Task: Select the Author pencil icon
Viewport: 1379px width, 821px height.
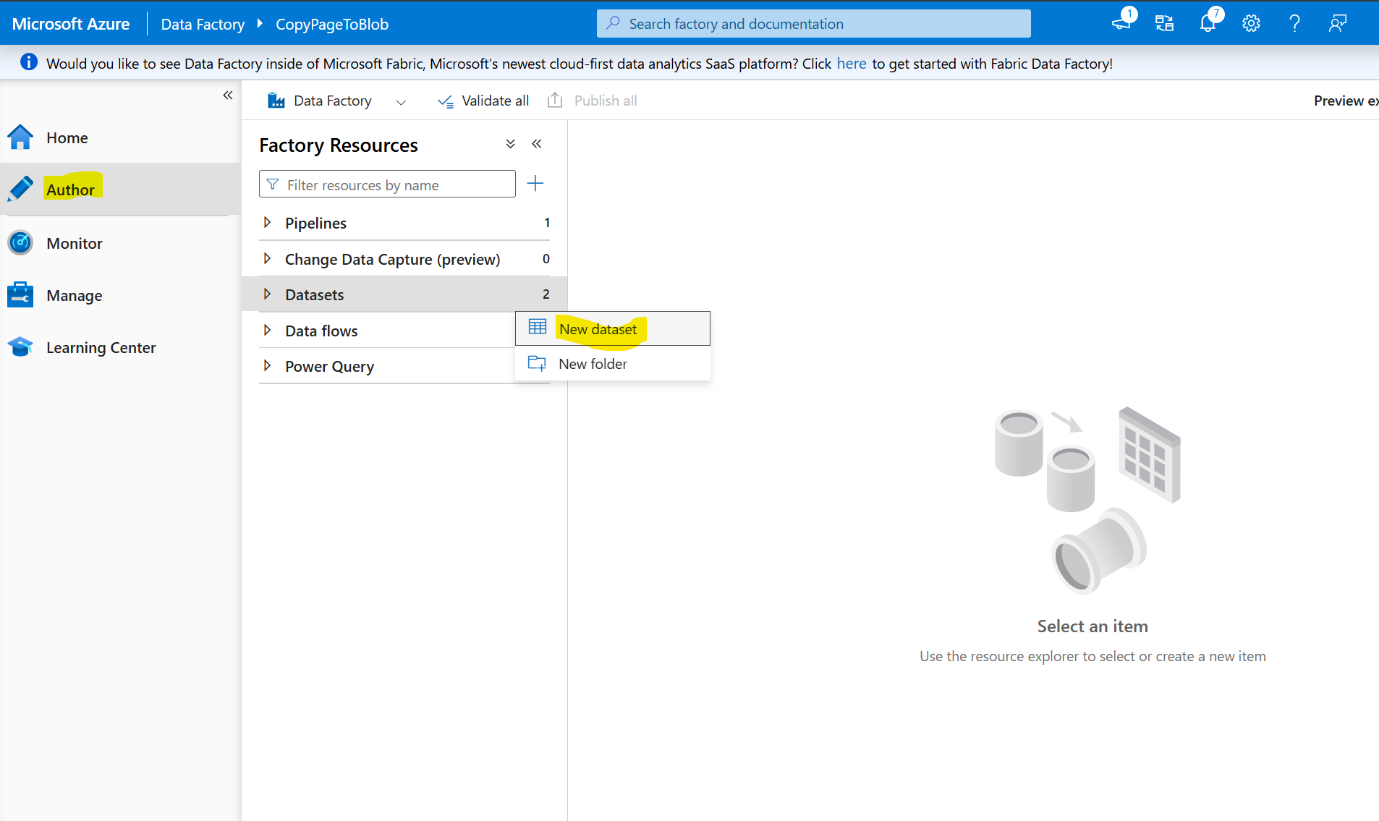Action: click(x=20, y=188)
